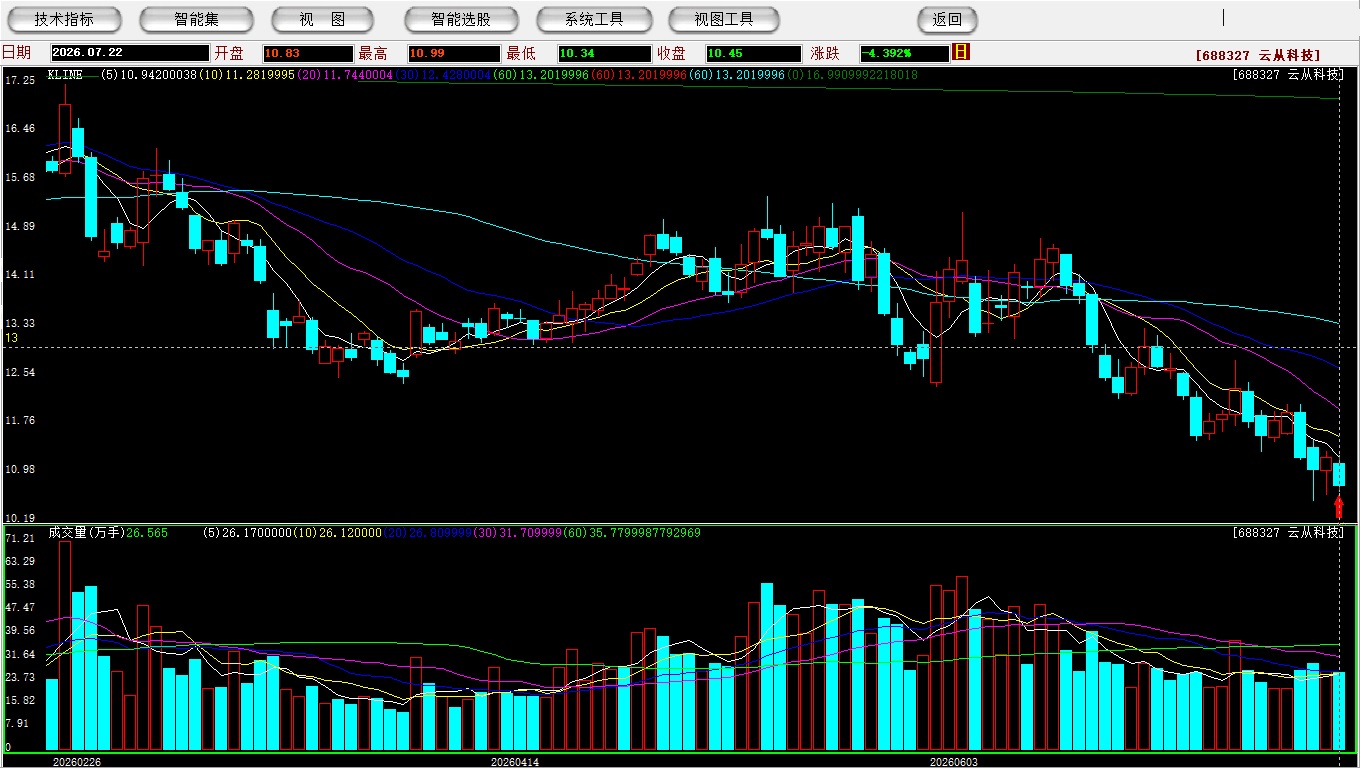1360x768 pixels.
Task: Click the 最低 value field 10.34
Action: coord(605,53)
